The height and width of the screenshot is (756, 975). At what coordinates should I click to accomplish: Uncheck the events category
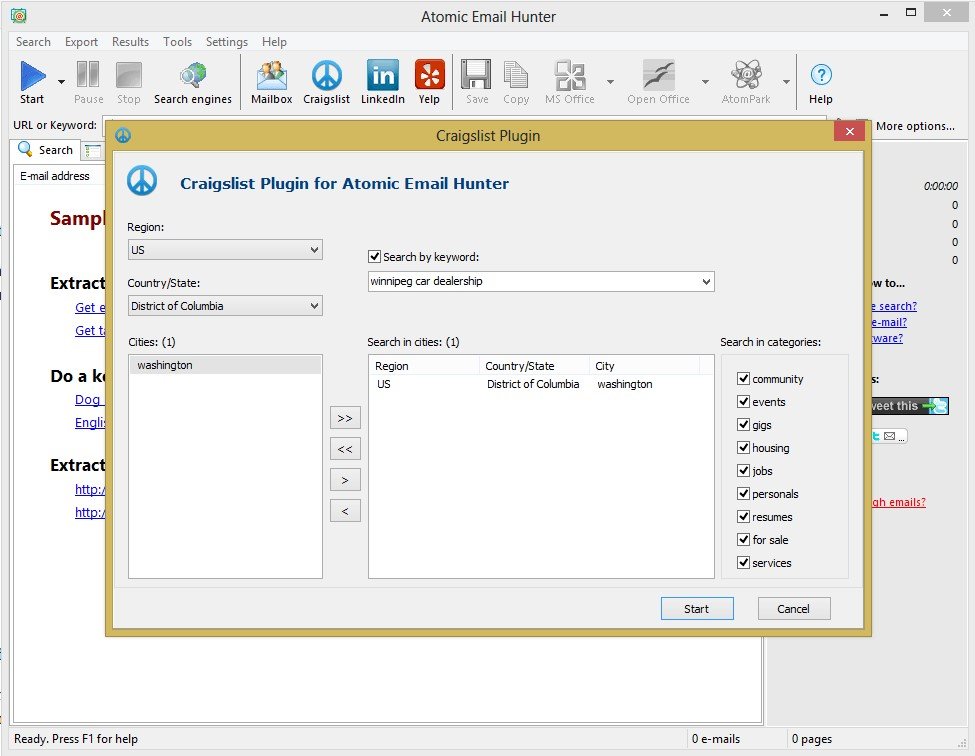[743, 401]
